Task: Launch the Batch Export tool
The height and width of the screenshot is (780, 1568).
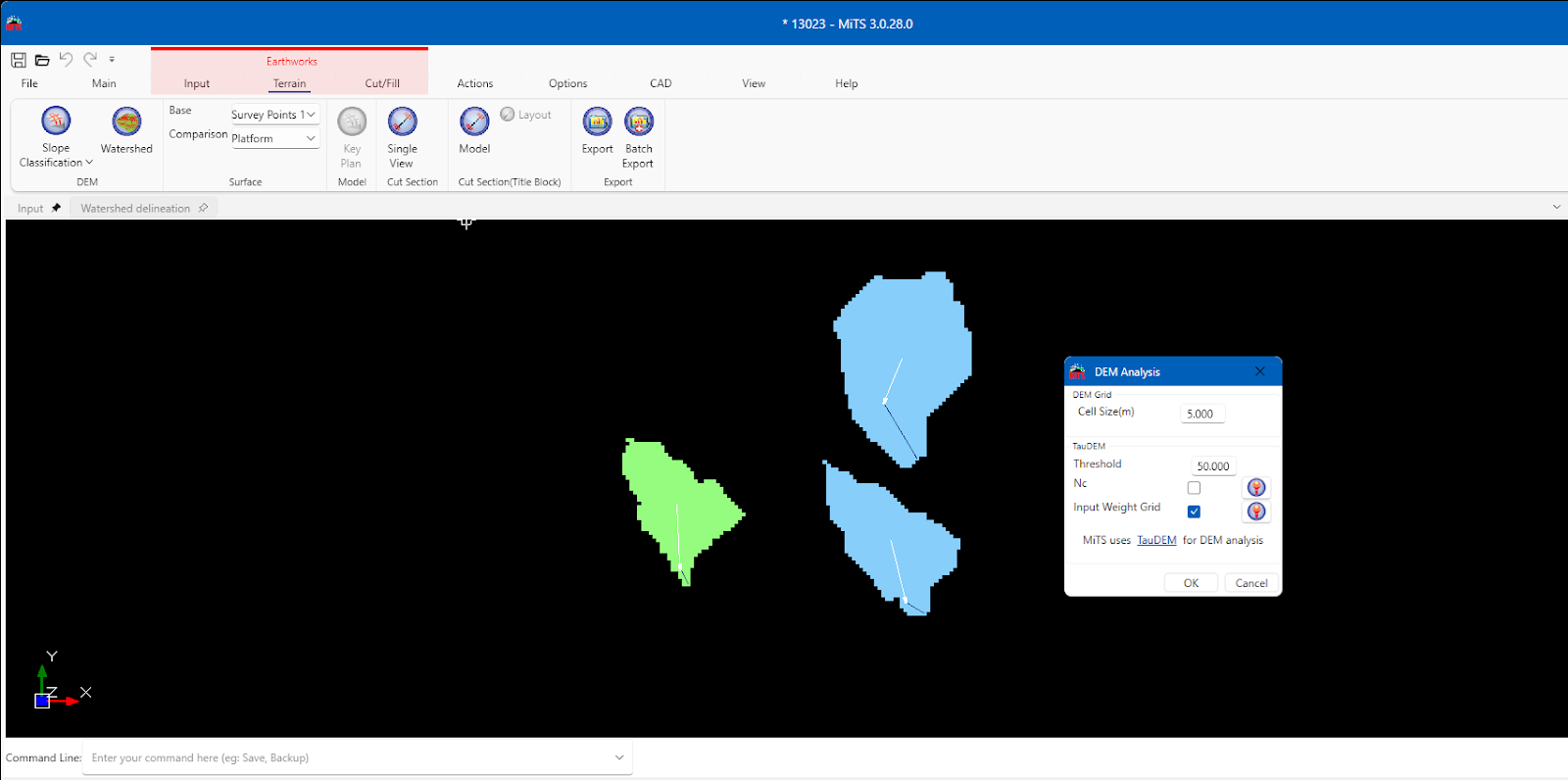Action: pyautogui.click(x=639, y=122)
